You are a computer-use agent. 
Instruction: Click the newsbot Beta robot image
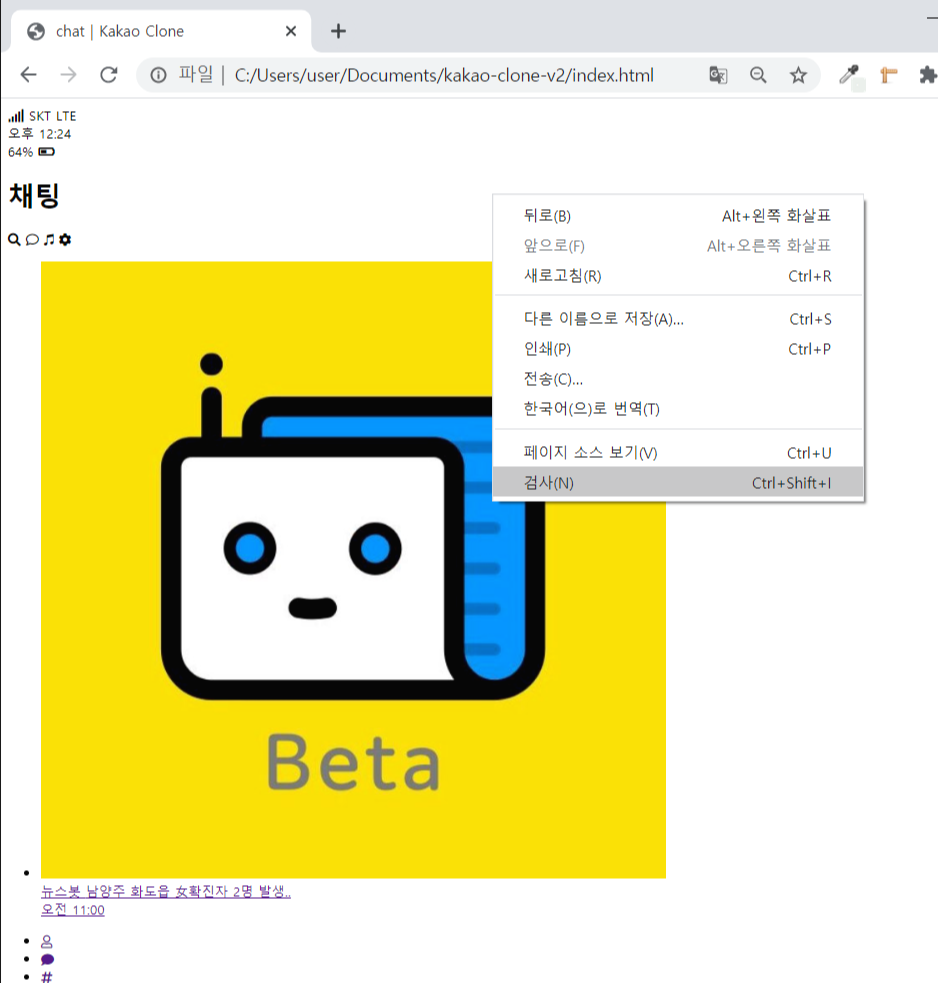point(353,569)
